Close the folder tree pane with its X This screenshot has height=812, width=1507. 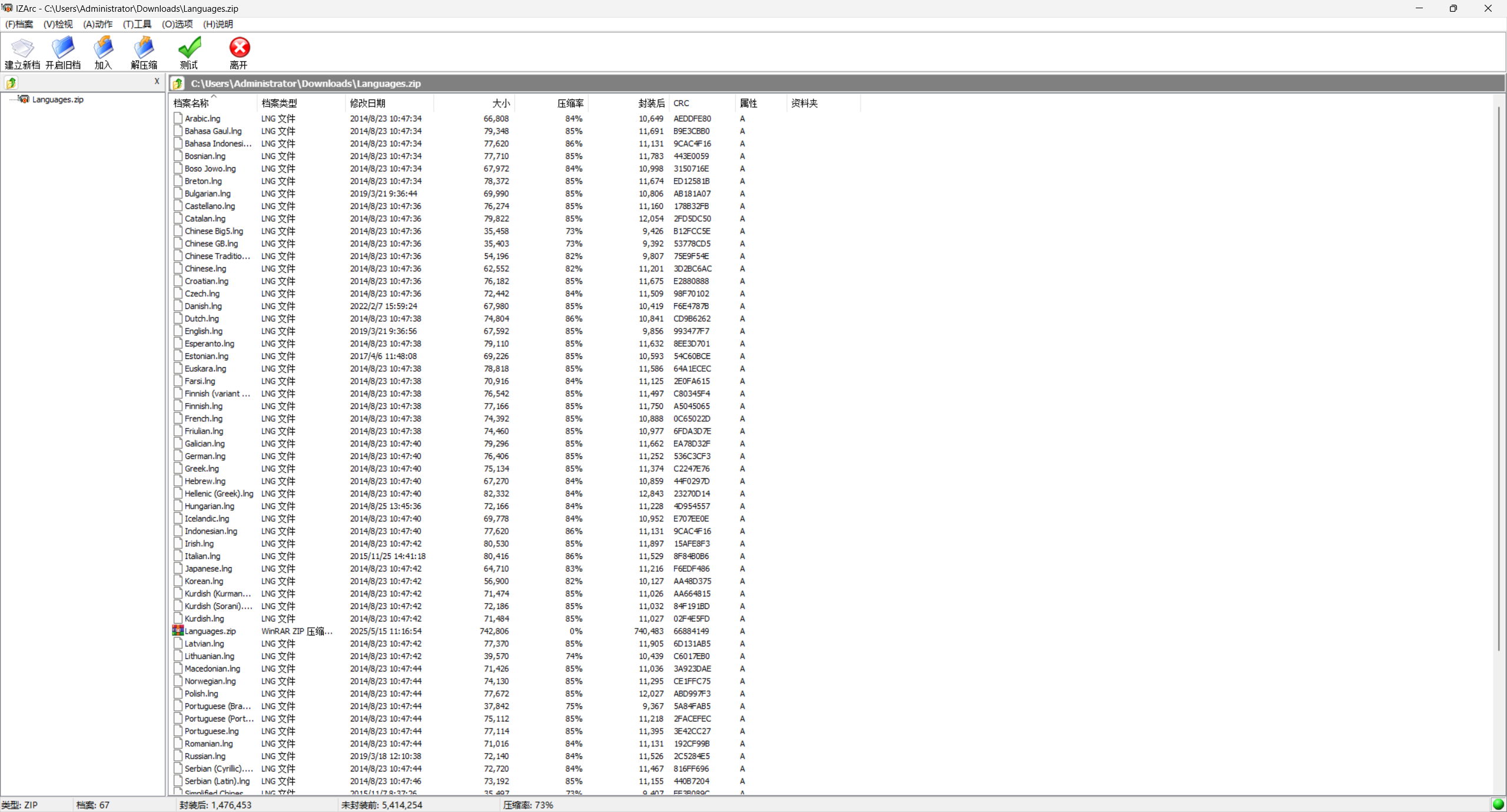point(157,82)
